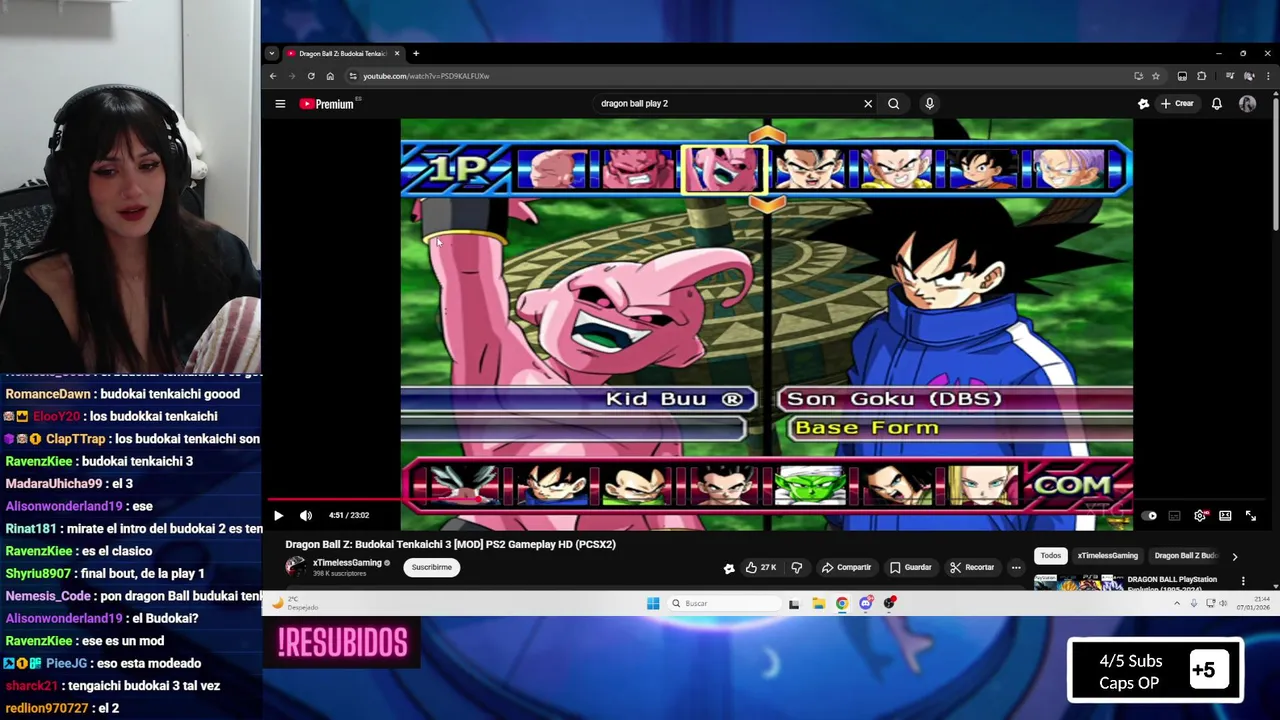
Task: Expand the Chrome tab search dropdown
Action: point(271,54)
